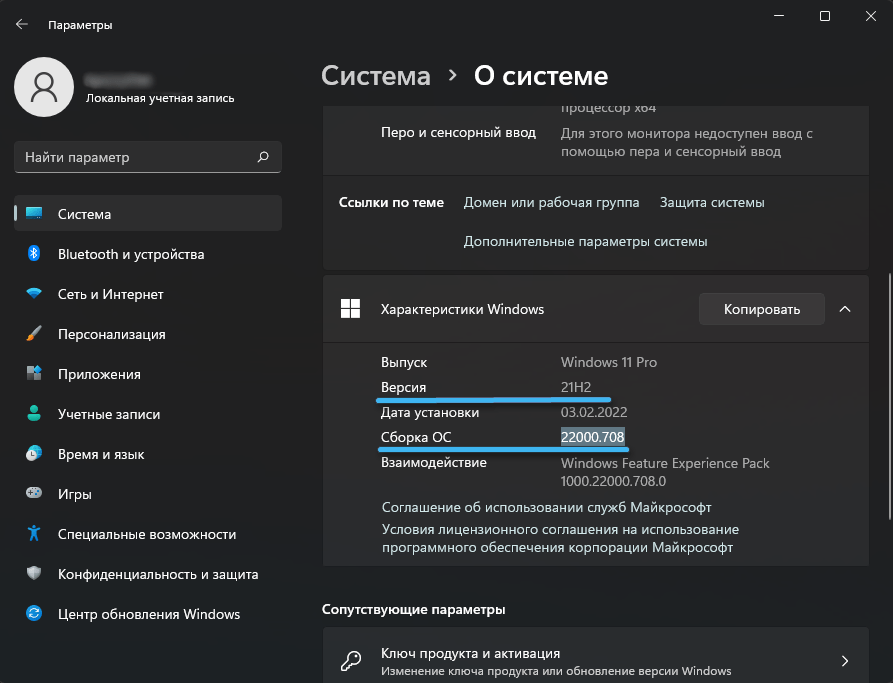The image size is (893, 683).
Task: Click the Игры gamepad icon
Action: [x=34, y=494]
